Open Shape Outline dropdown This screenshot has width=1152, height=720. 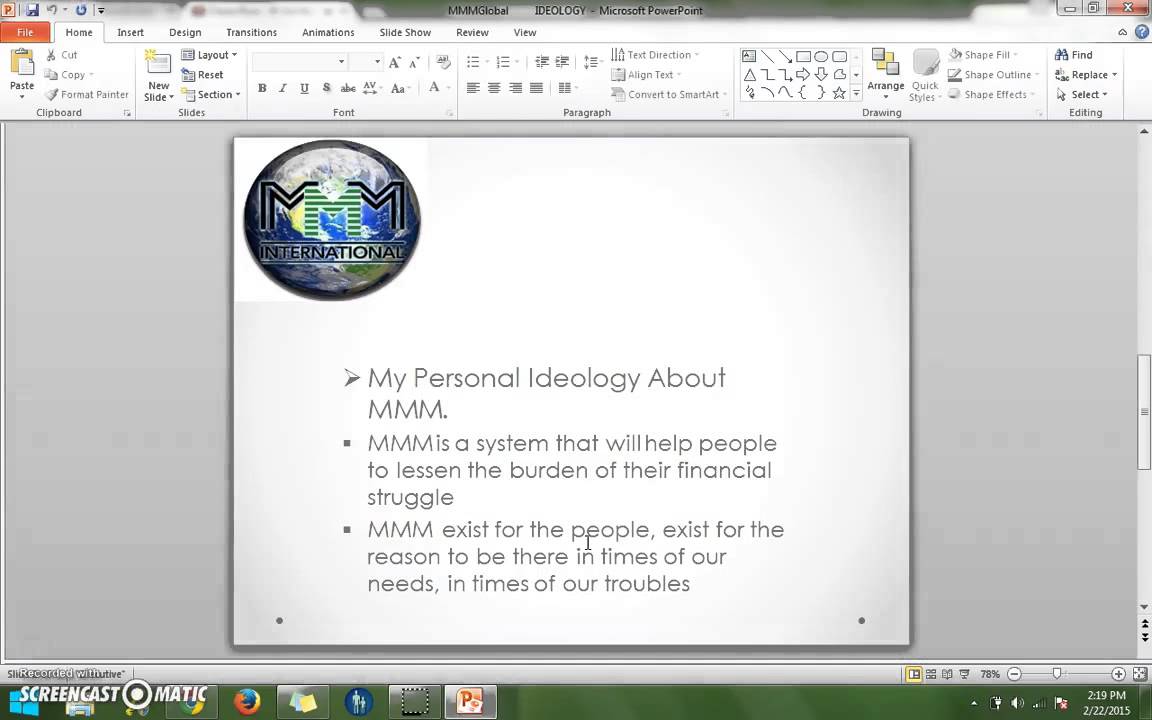tap(994, 75)
